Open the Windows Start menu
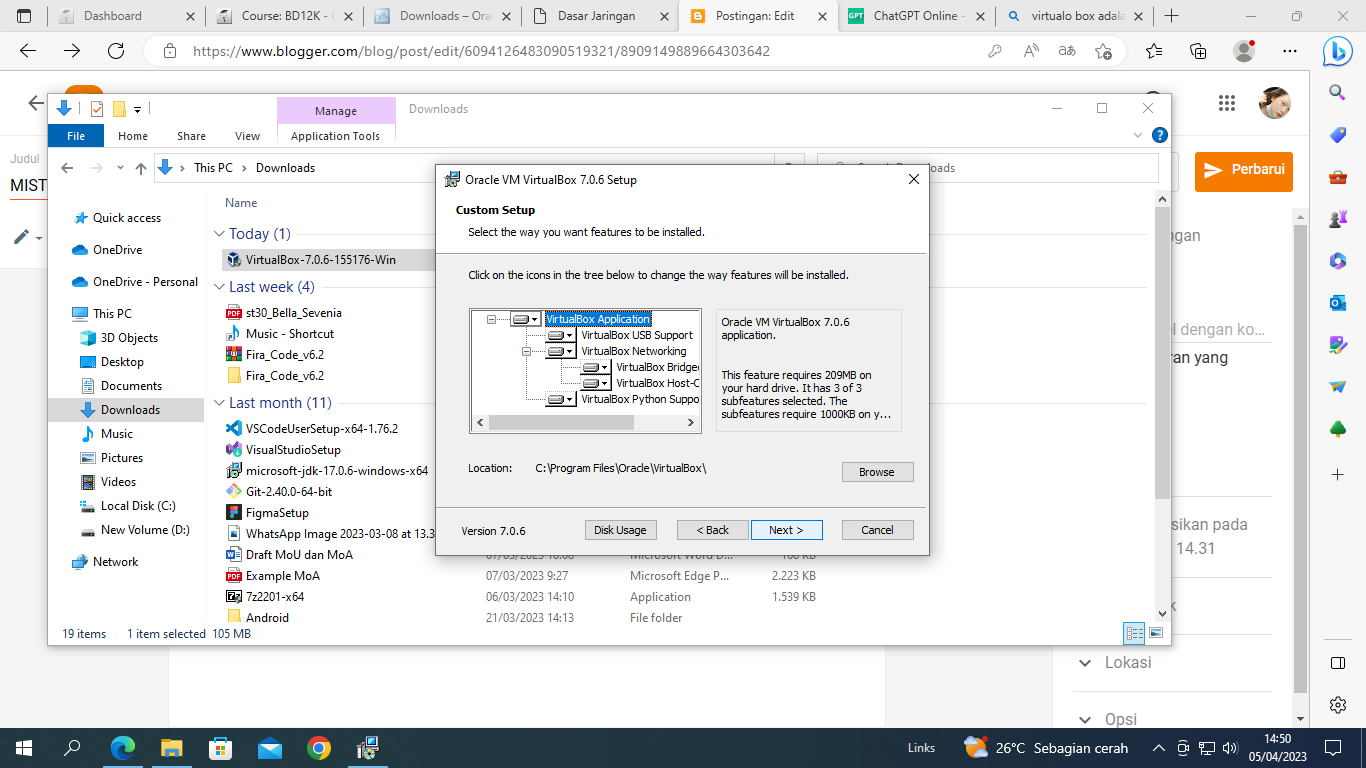 [x=24, y=748]
